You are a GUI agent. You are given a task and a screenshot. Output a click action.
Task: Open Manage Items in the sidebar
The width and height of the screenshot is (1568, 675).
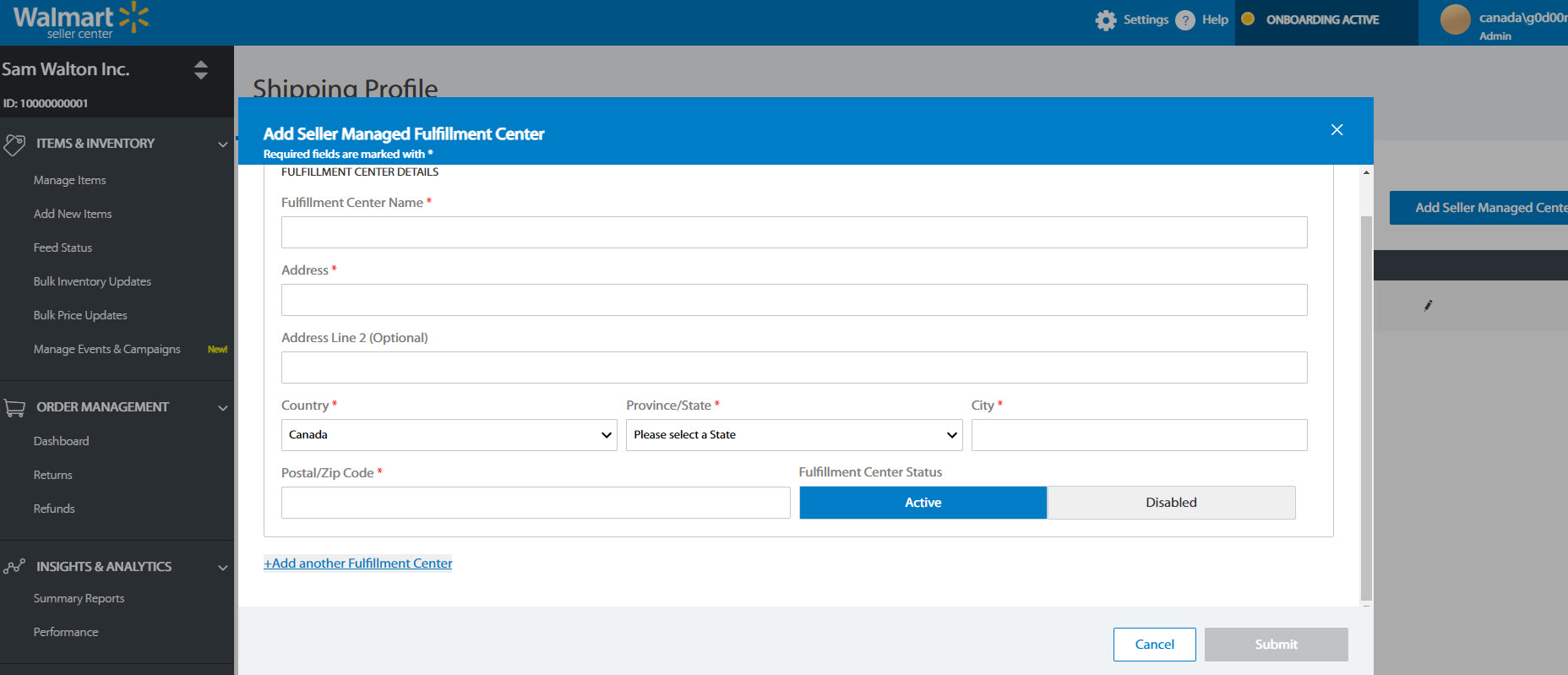point(69,180)
